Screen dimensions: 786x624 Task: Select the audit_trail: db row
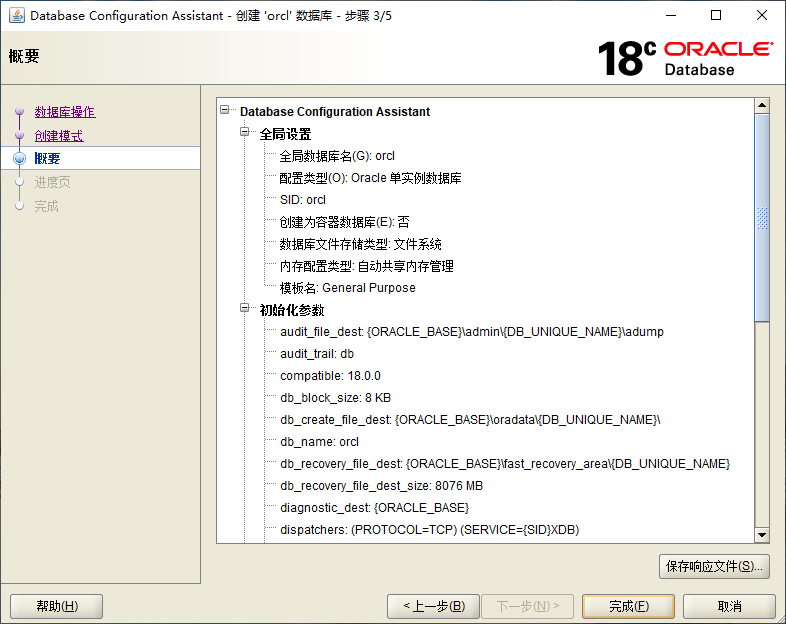(317, 354)
